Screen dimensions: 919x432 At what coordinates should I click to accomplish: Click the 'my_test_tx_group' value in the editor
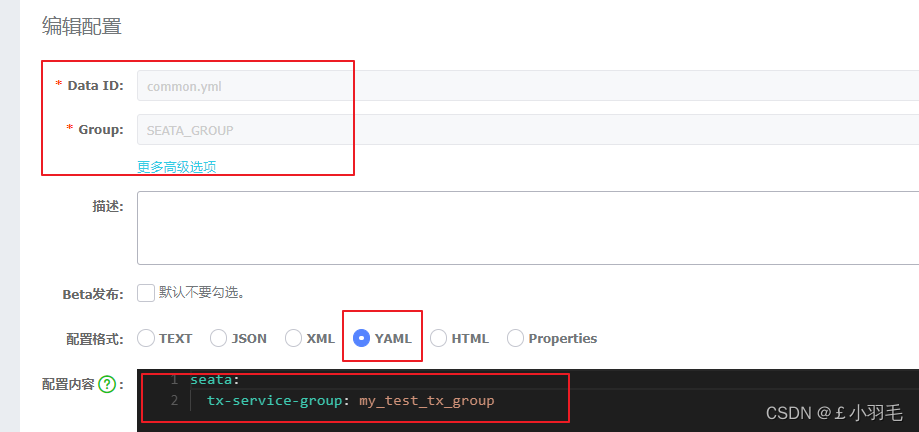pyautogui.click(x=427, y=401)
